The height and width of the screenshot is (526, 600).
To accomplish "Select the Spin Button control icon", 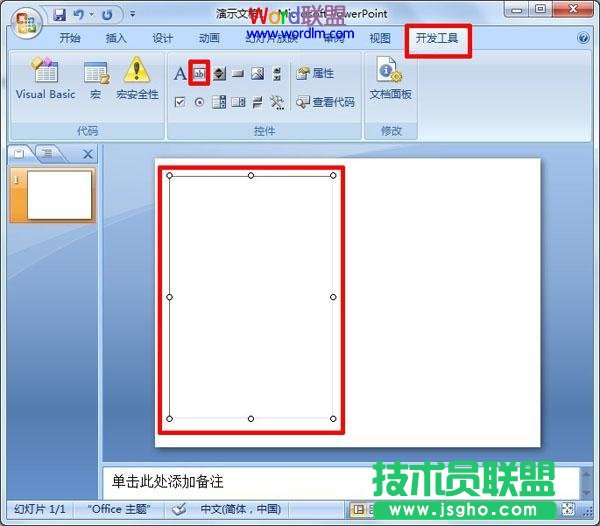I will pyautogui.click(x=219, y=73).
